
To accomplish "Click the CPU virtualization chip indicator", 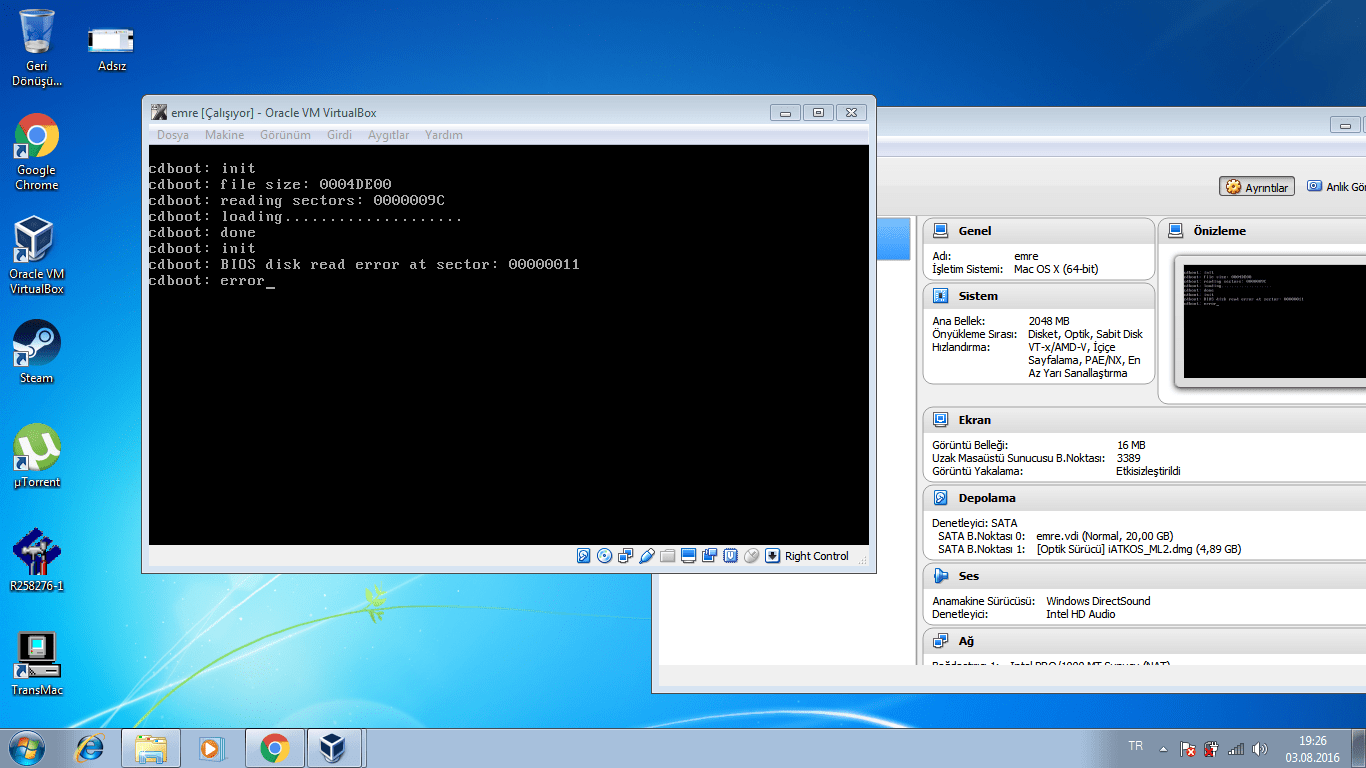I will point(730,556).
